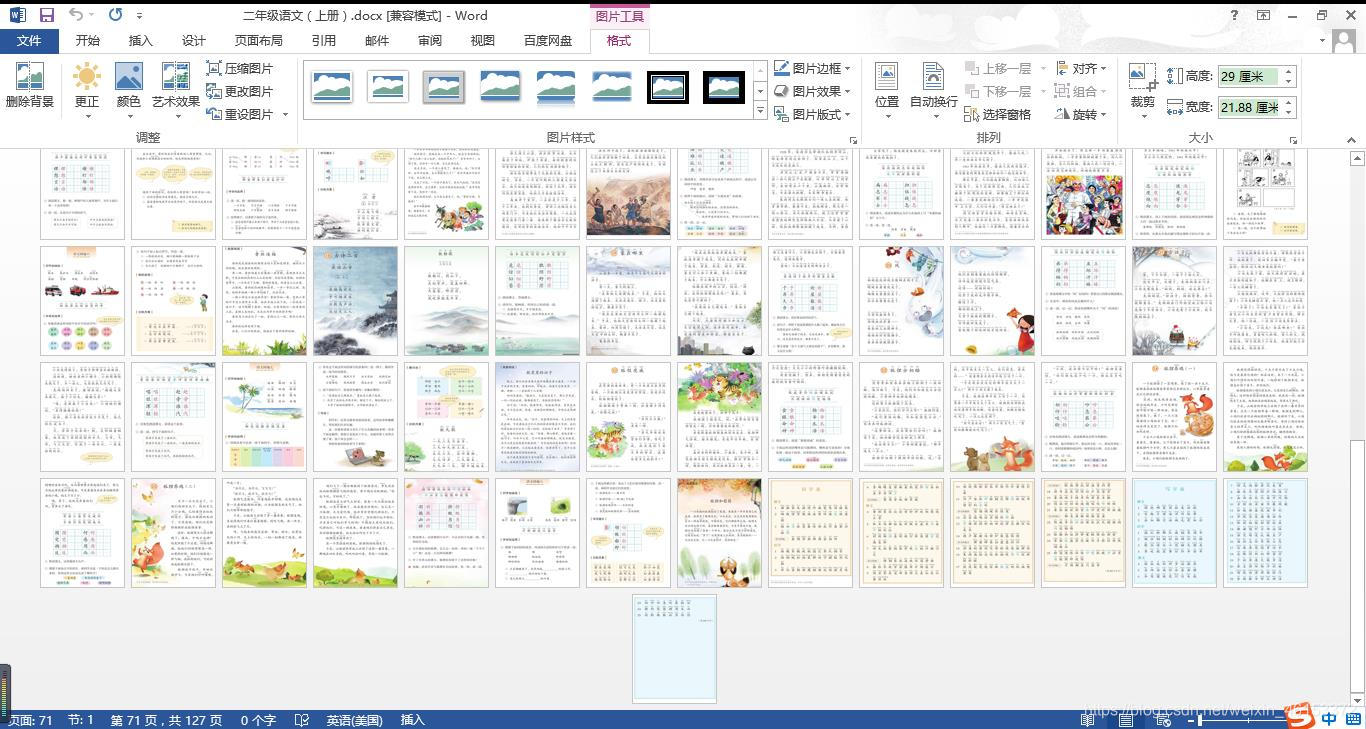Viewport: 1366px width, 729px height.
Task: Switch to the Mailings (邮件) tab
Action: [x=377, y=41]
